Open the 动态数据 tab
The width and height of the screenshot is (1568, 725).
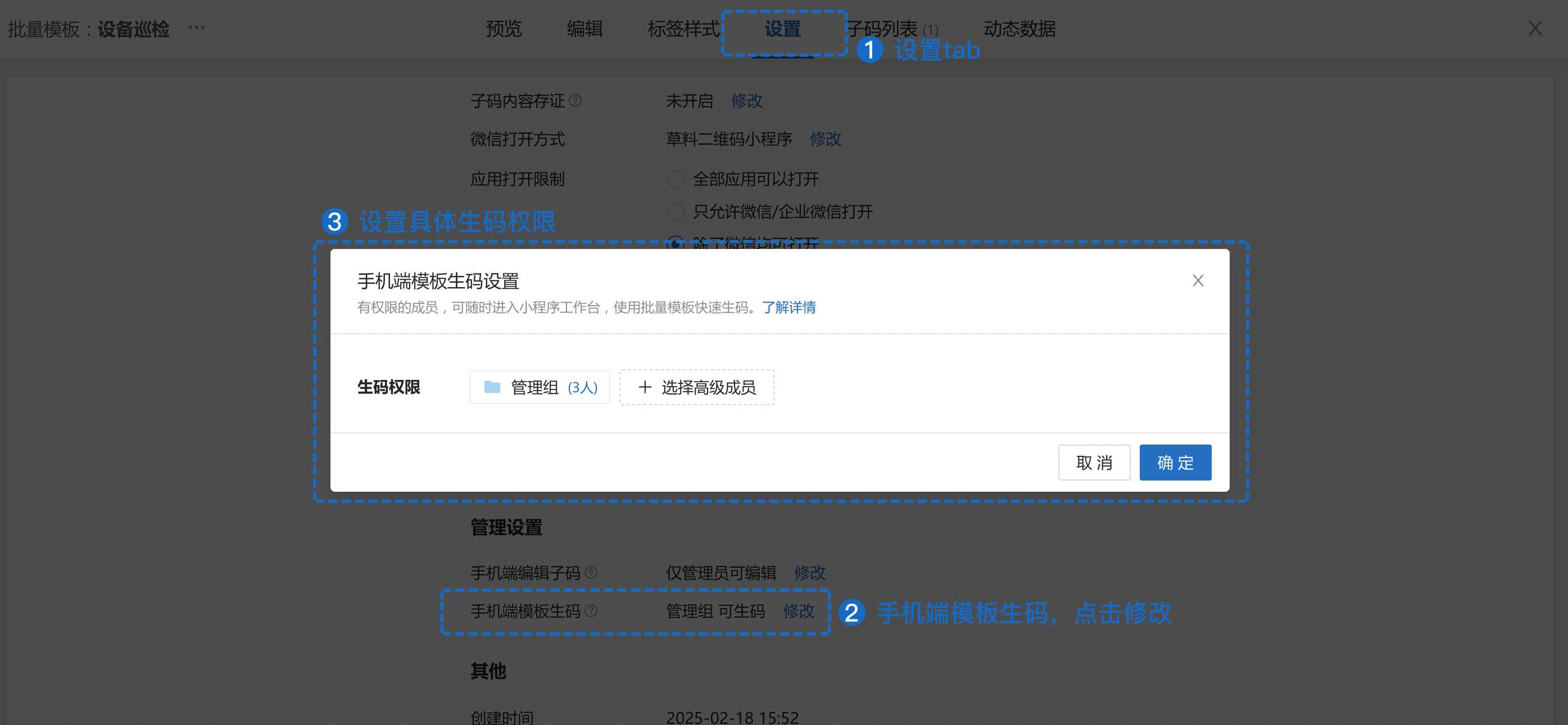(1019, 29)
